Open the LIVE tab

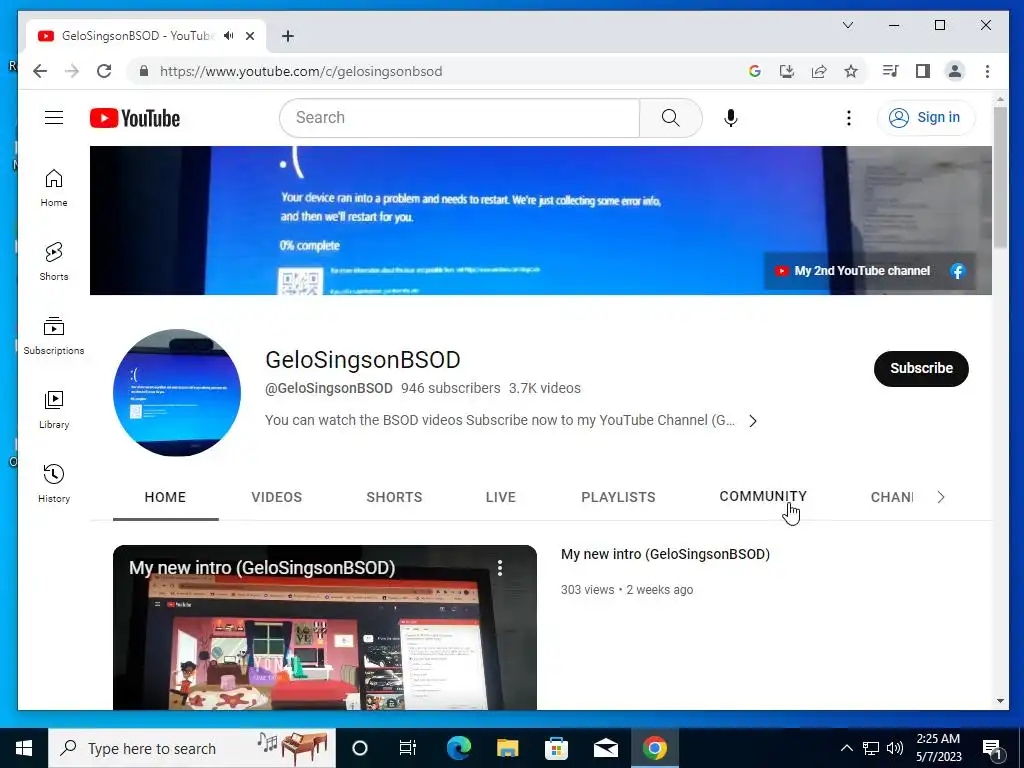(500, 497)
